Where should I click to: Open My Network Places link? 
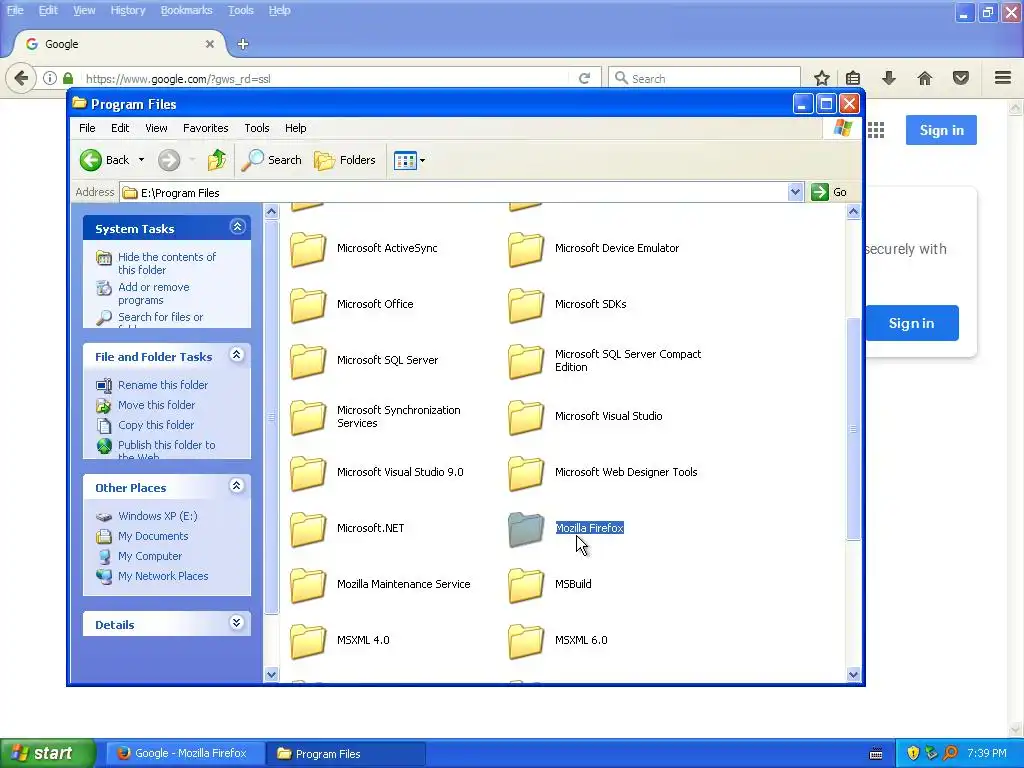click(163, 577)
